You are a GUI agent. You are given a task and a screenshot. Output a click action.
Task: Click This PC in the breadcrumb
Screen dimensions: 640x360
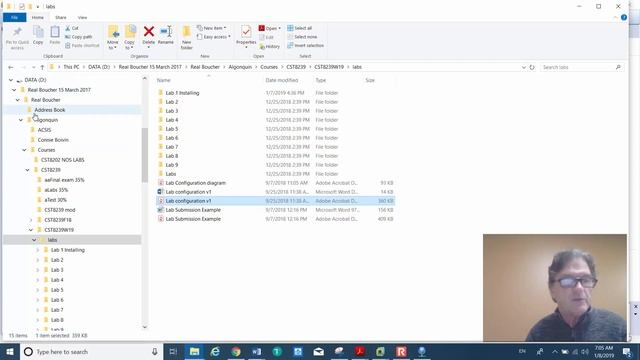pyautogui.click(x=71, y=67)
